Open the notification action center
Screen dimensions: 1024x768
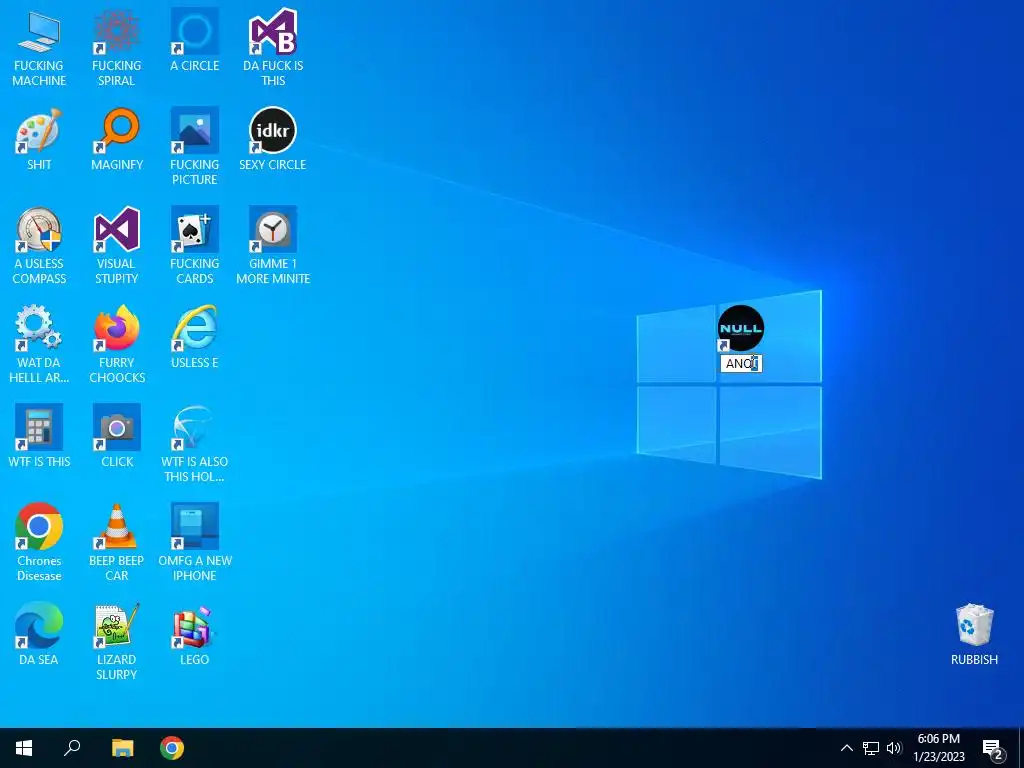[x=993, y=748]
